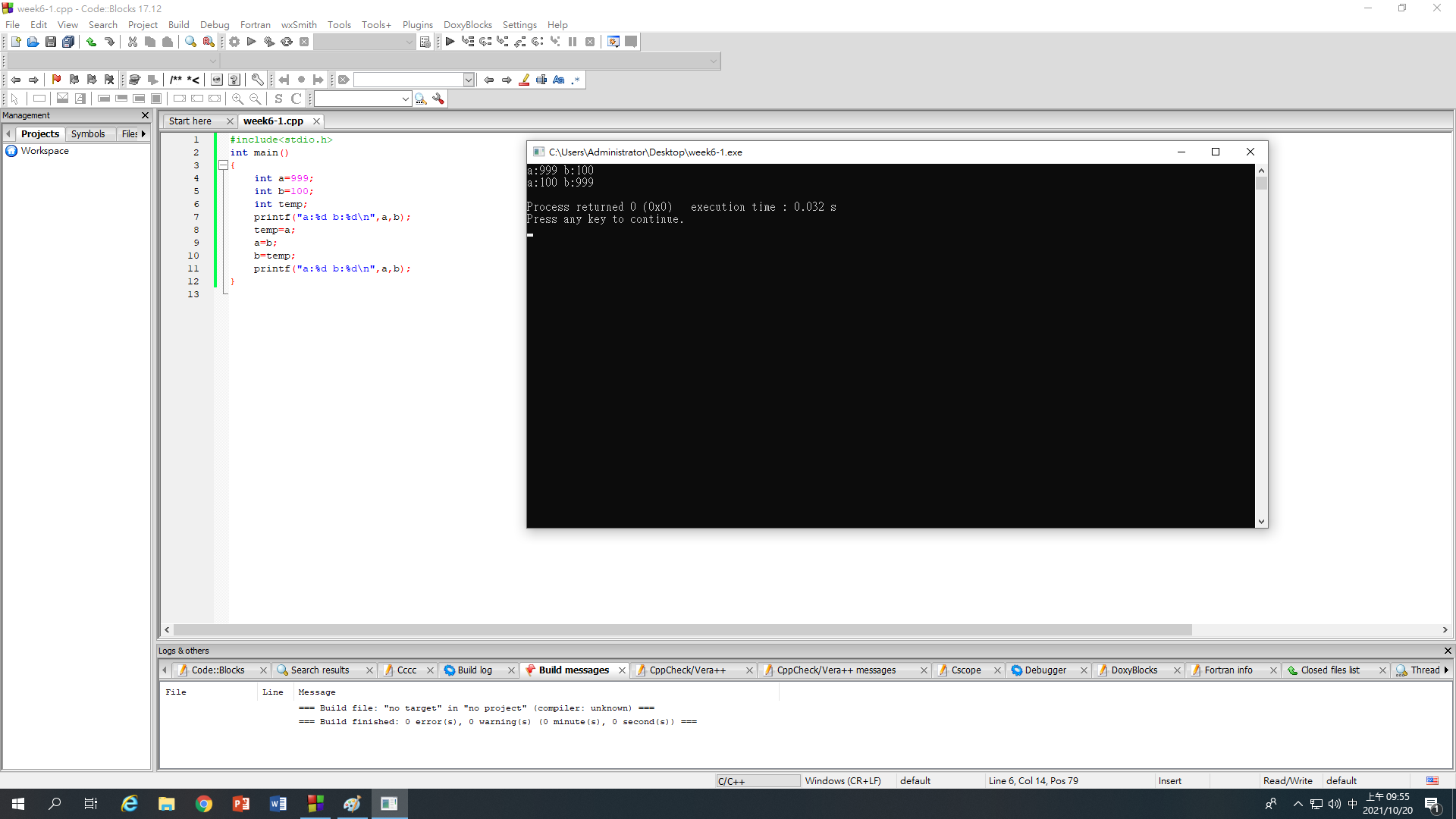Open the compiler target dropdown
The image size is (1456, 819).
(410, 42)
